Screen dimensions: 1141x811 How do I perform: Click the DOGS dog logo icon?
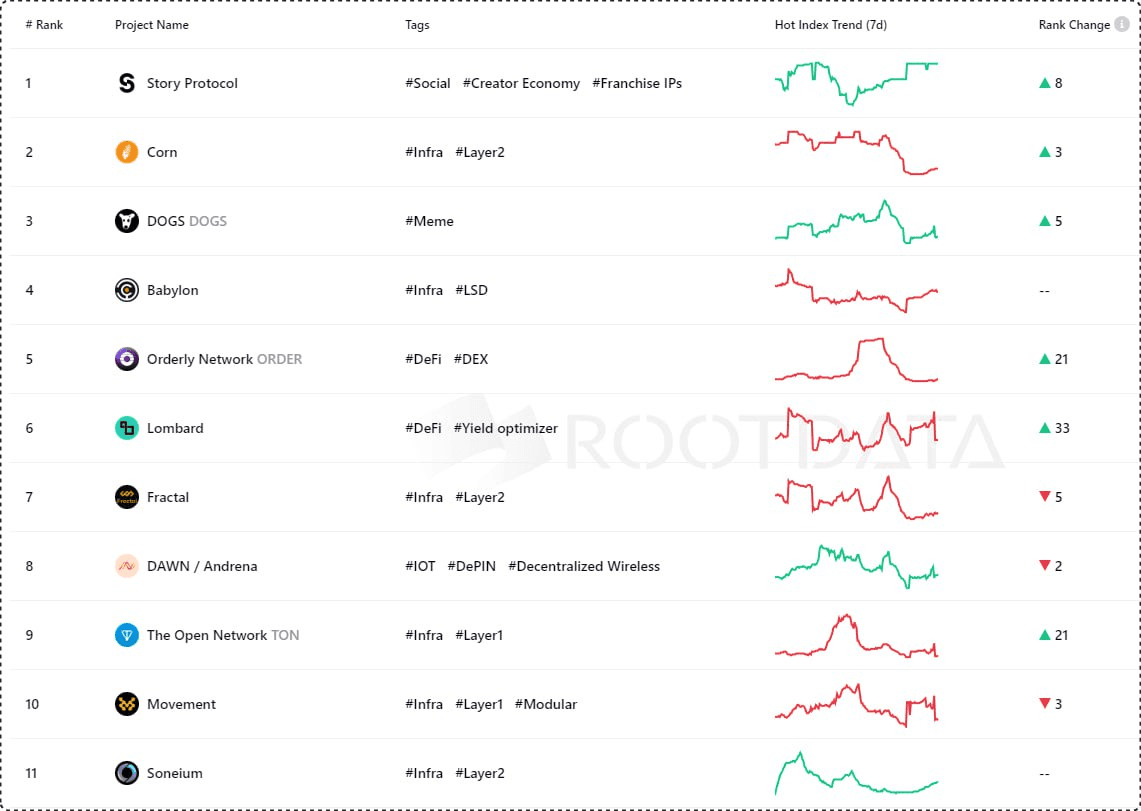tap(127, 221)
